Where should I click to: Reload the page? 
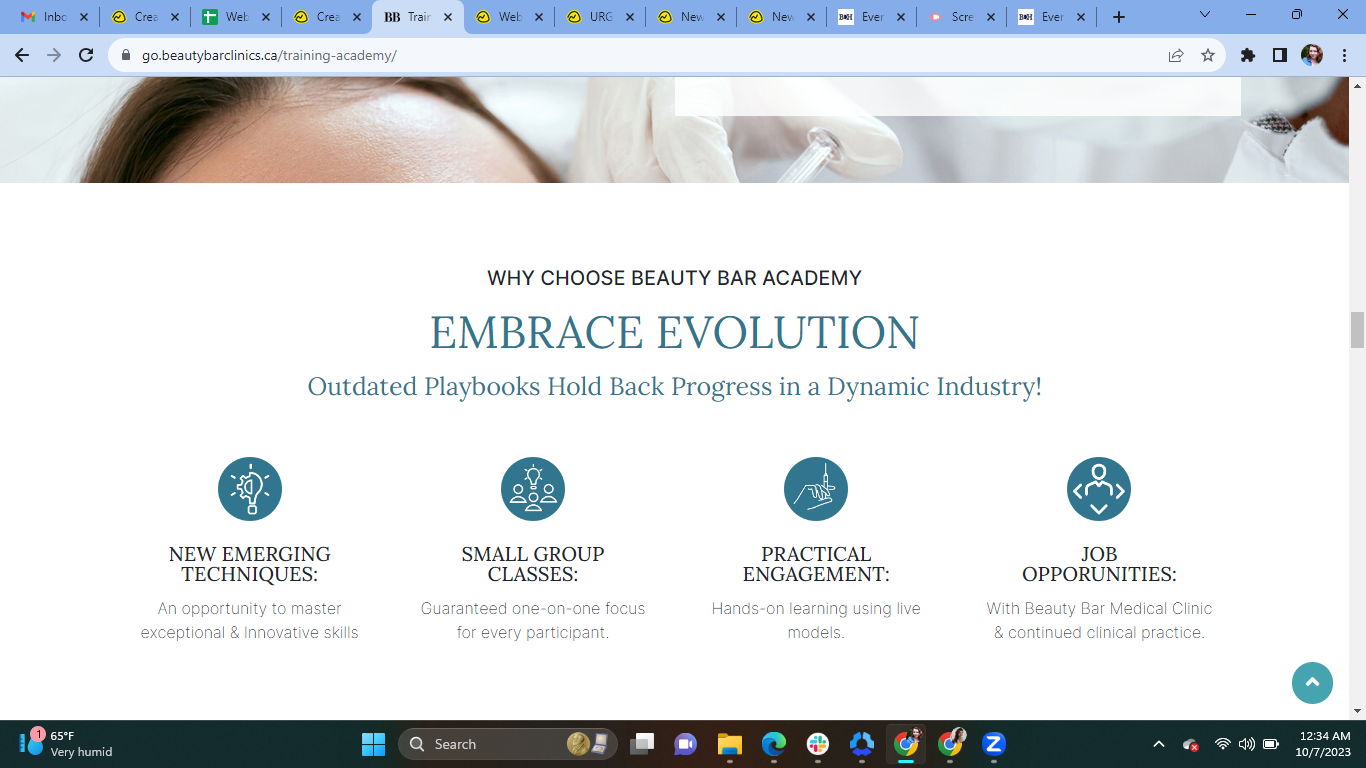[86, 55]
